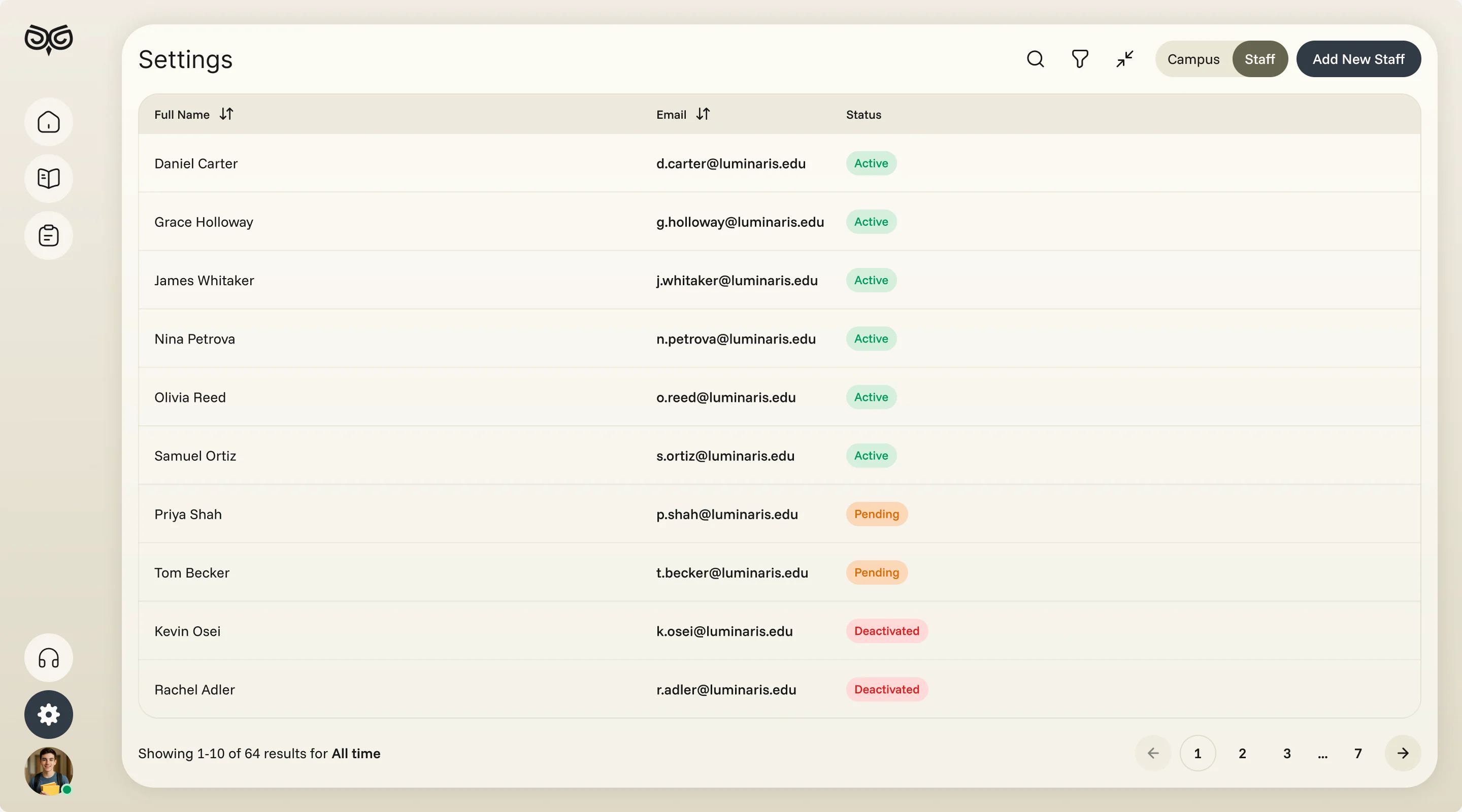Select the Nina Petrova name
The image size is (1462, 812).
194,339
